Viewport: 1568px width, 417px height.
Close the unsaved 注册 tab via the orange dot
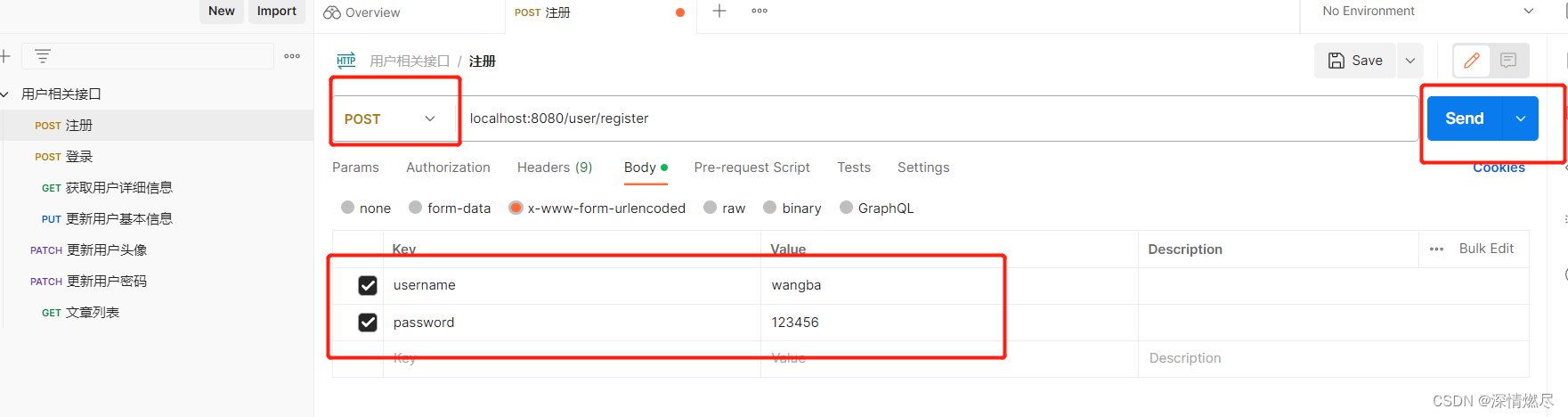[x=680, y=12]
